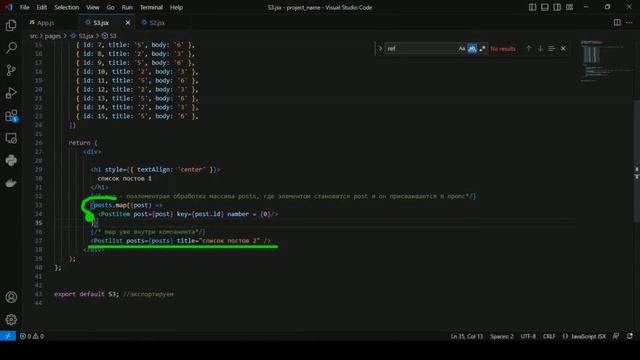Open Source Control view
This screenshot has height=360, width=640.
click(11, 70)
